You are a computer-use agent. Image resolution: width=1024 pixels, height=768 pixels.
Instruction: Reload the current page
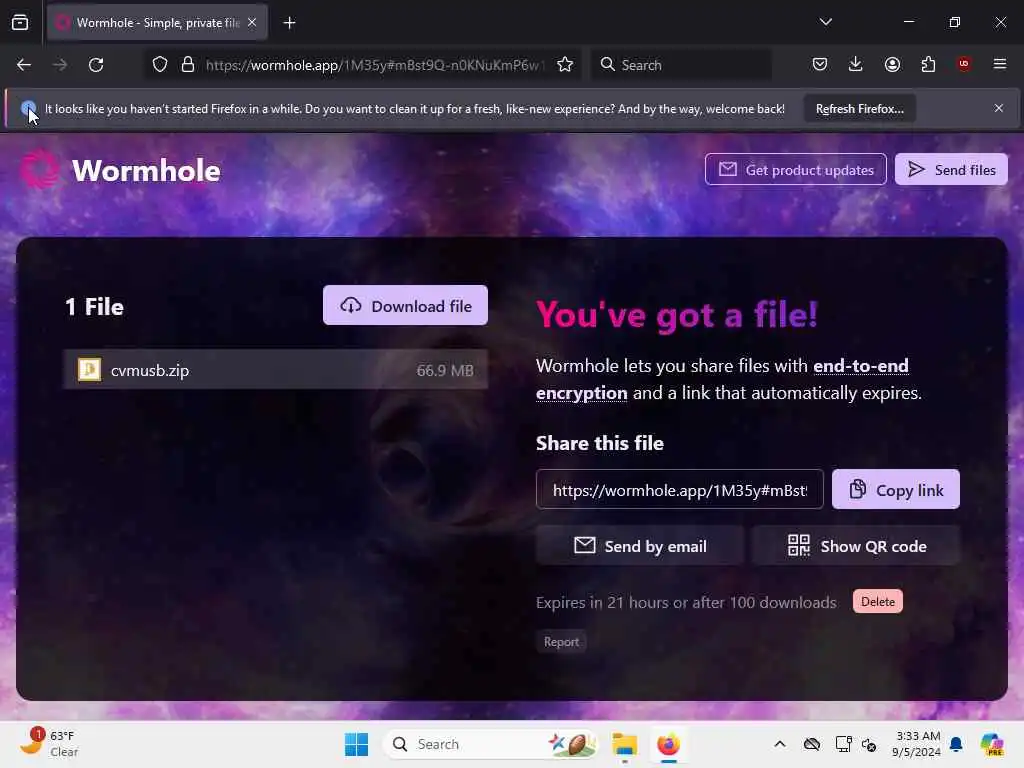[x=96, y=65]
